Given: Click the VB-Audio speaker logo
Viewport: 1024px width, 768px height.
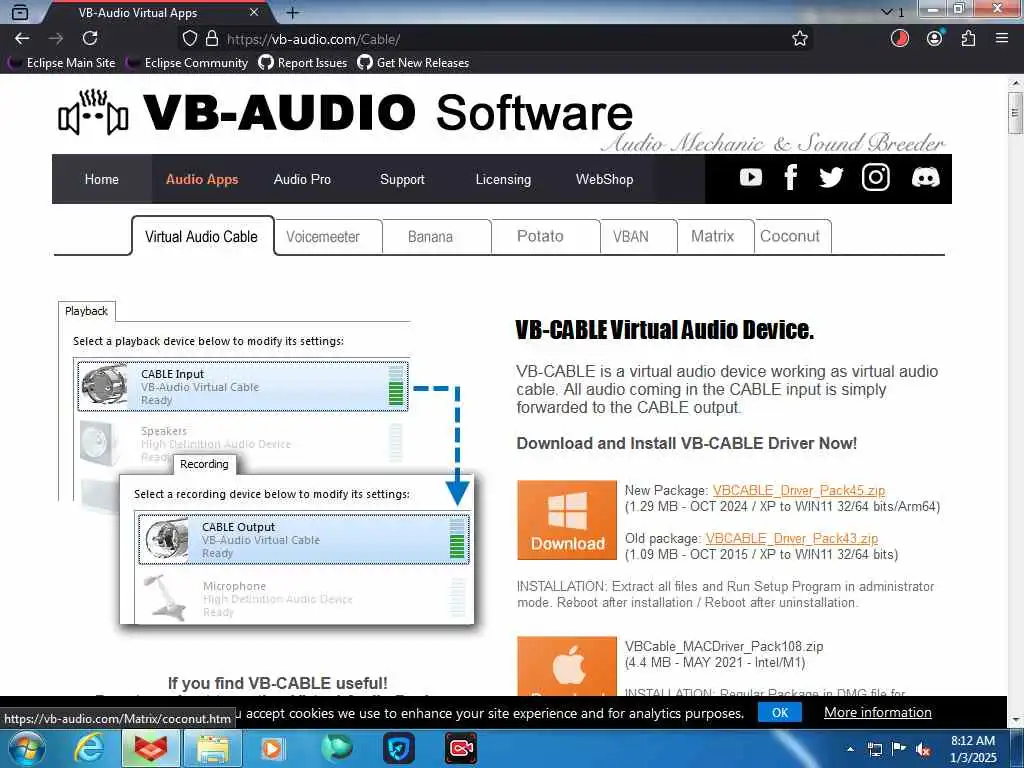Looking at the screenshot, I should pos(93,112).
